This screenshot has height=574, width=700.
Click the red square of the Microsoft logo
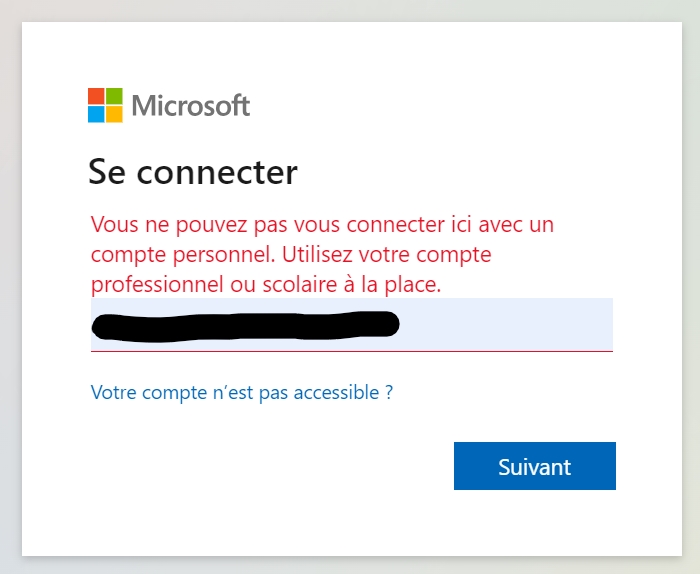pos(96,96)
